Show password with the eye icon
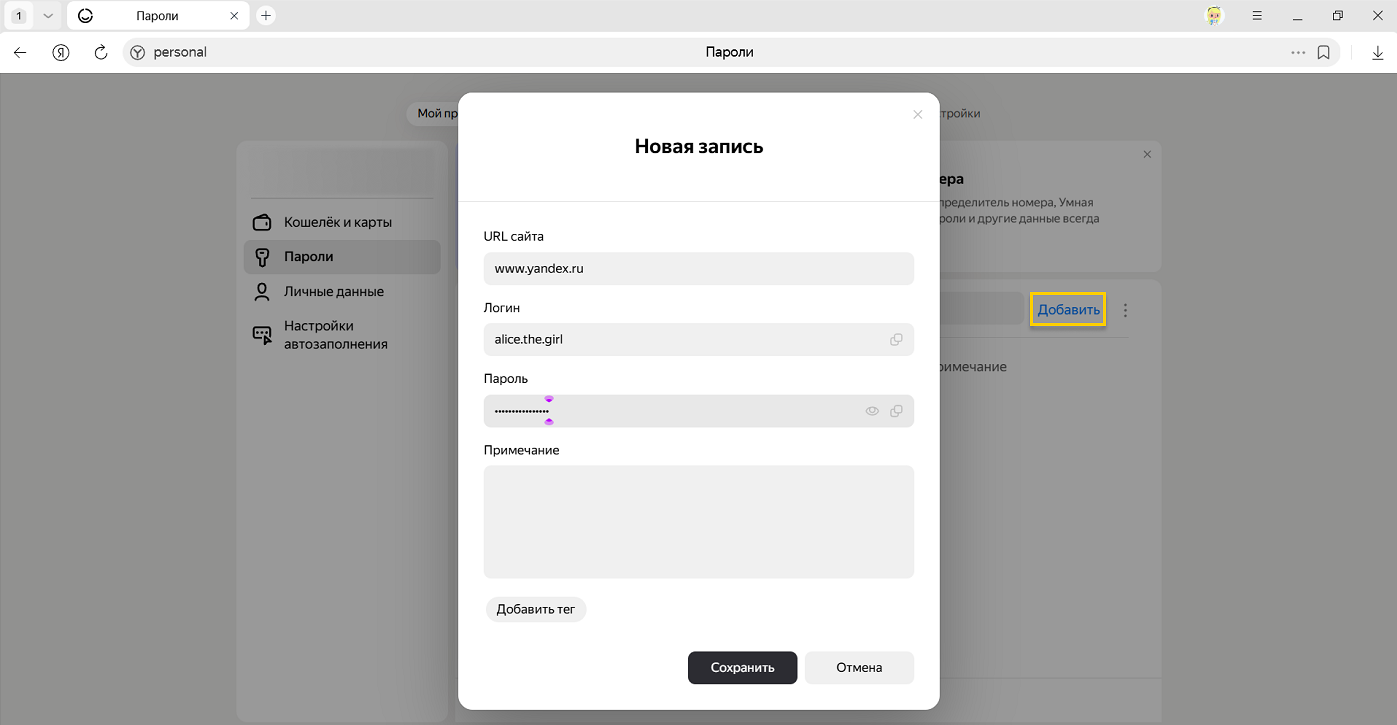Screen dimensions: 1397x725 [872, 411]
